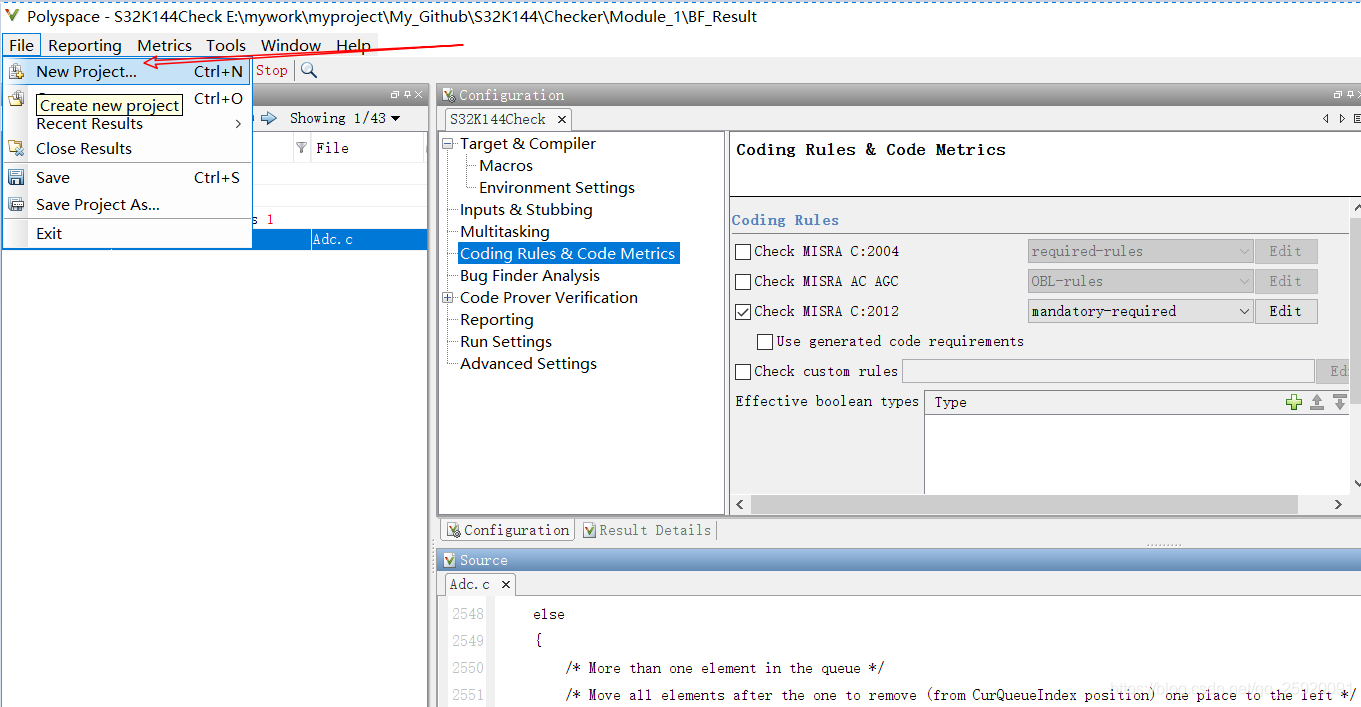Close the Adc.c source tab

[x=506, y=584]
